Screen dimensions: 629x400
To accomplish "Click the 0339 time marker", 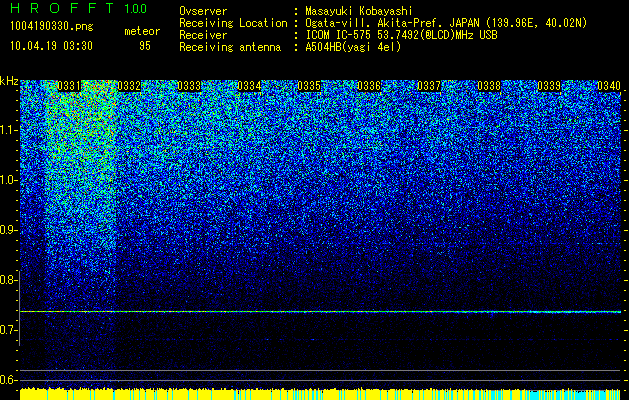I will [x=549, y=86].
